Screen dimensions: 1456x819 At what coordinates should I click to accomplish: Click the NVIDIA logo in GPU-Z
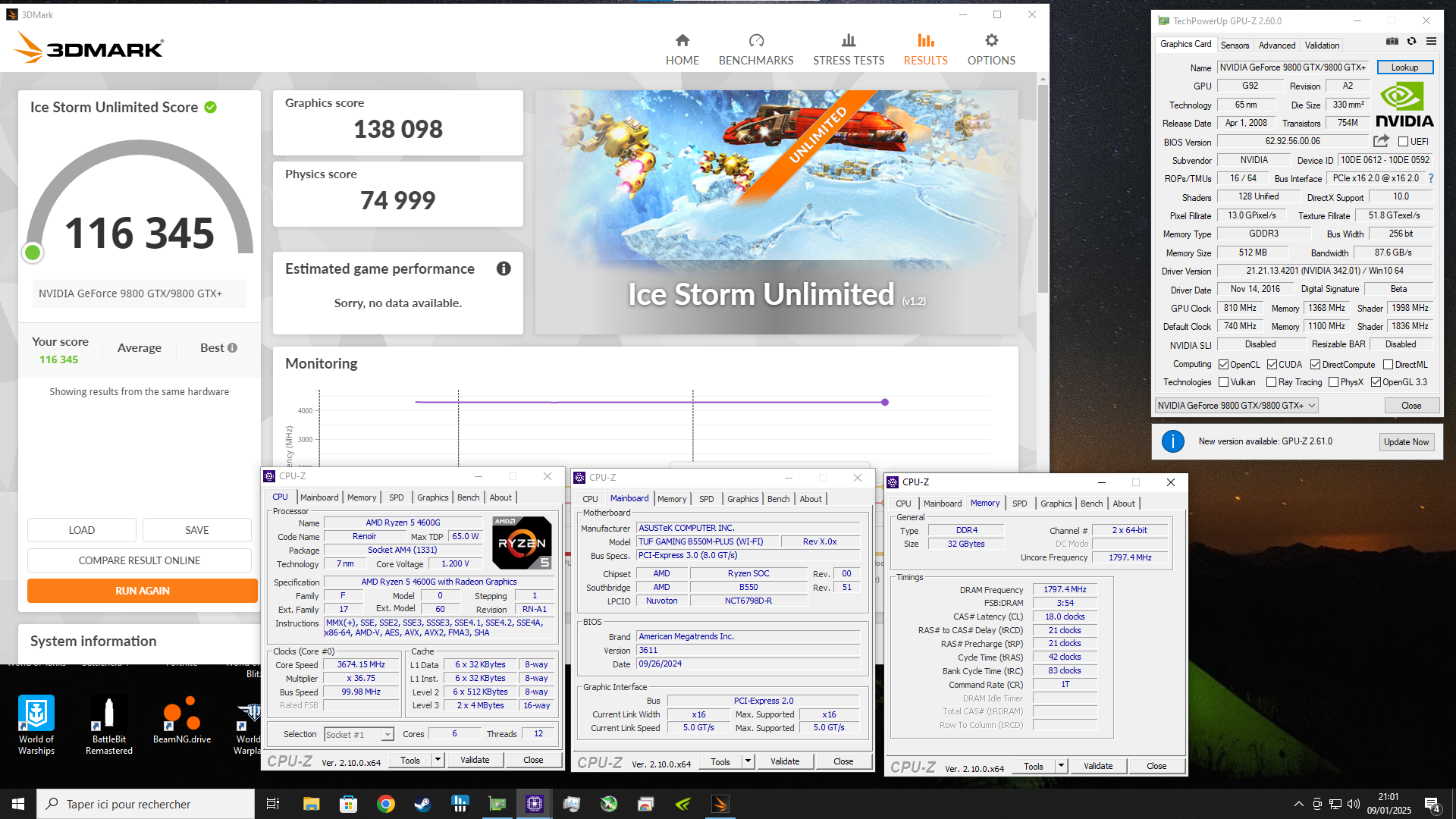pos(1404,105)
